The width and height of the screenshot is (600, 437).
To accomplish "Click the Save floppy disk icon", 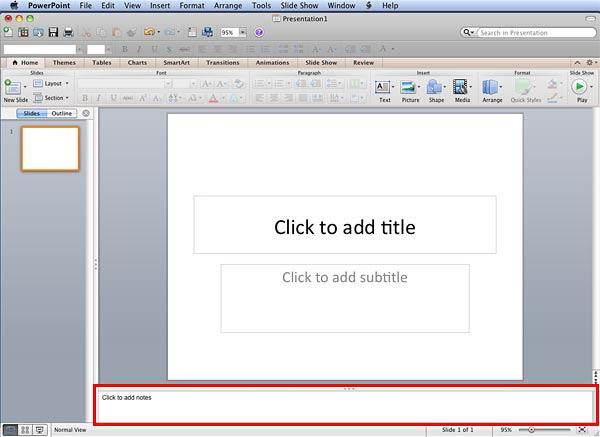I will 54,33.
